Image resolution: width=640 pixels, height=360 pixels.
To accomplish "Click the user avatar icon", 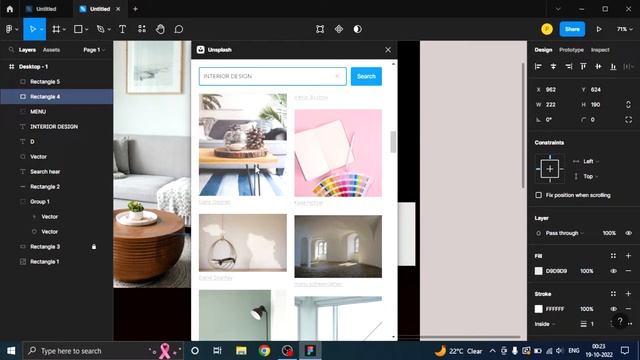I will pyautogui.click(x=547, y=29).
